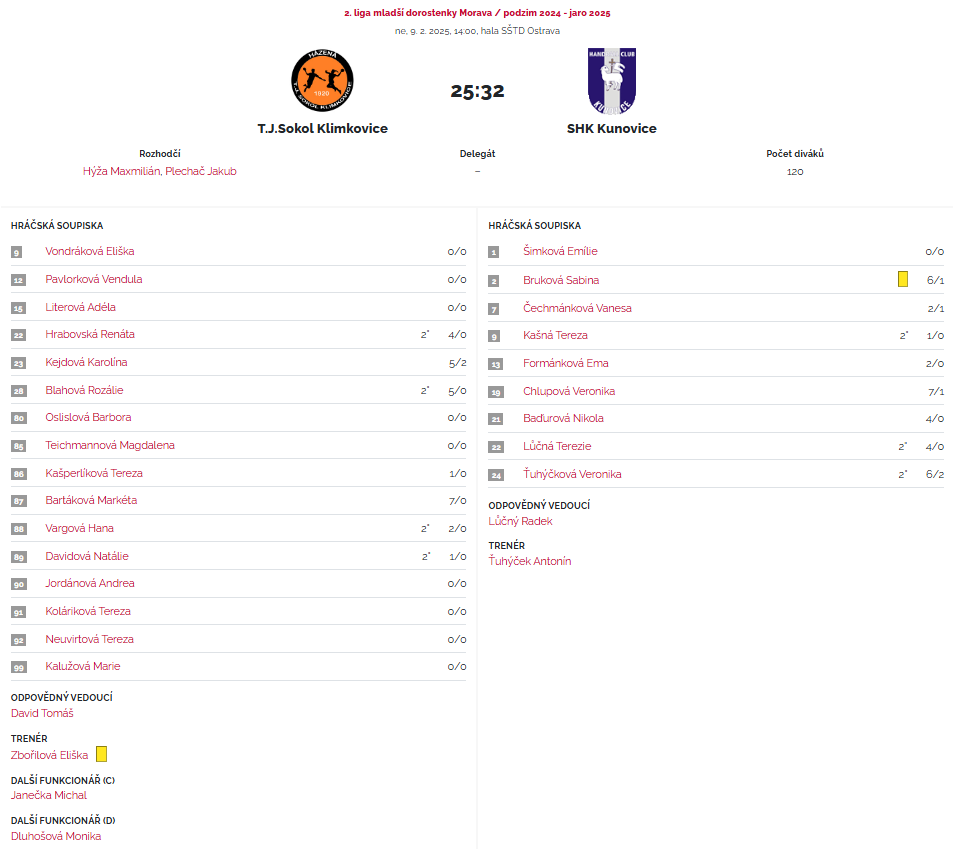Open trainer Ťuhýček Antonín's page

530,561
